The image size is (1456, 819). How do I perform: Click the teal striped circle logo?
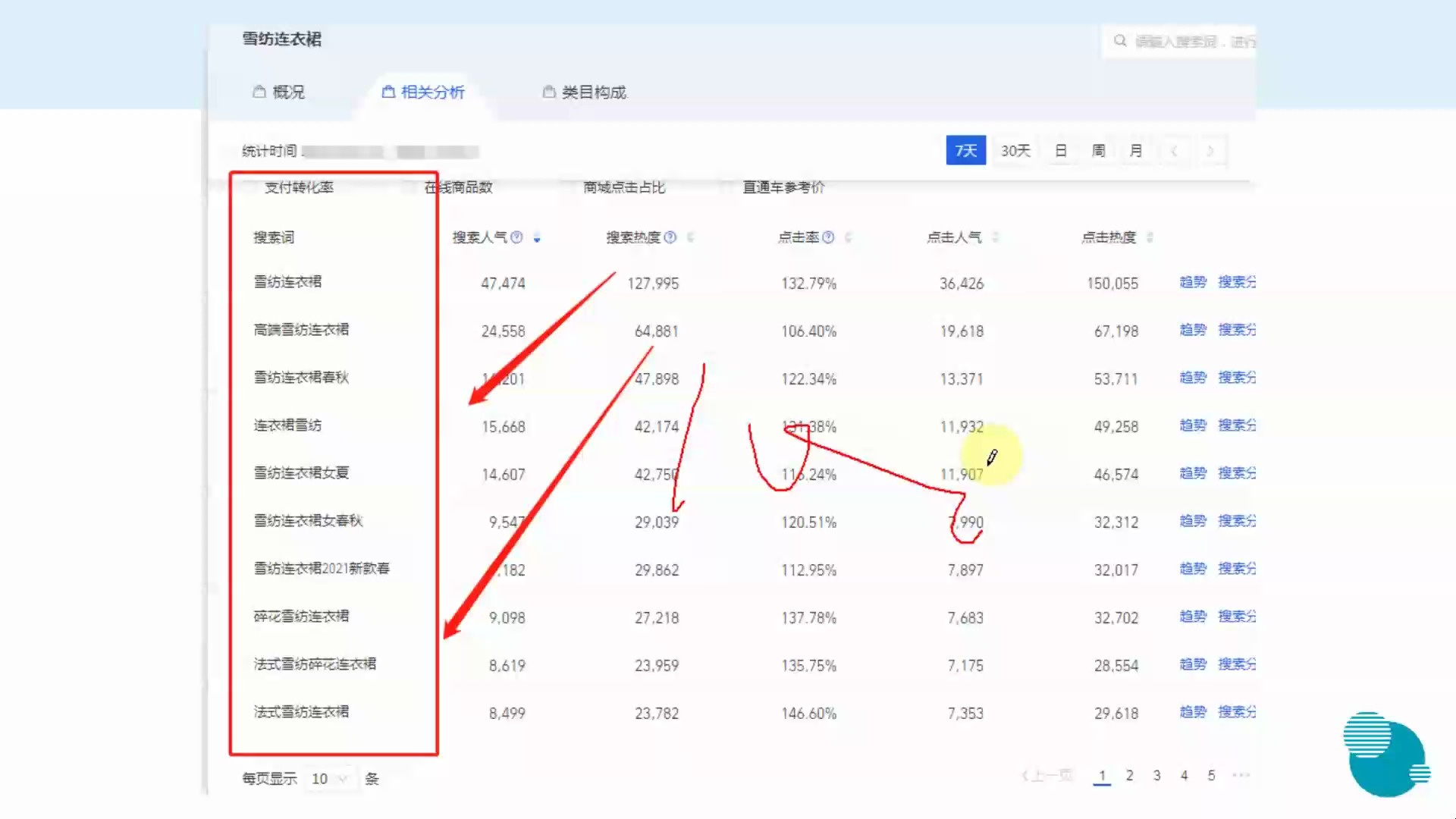pos(1385,754)
